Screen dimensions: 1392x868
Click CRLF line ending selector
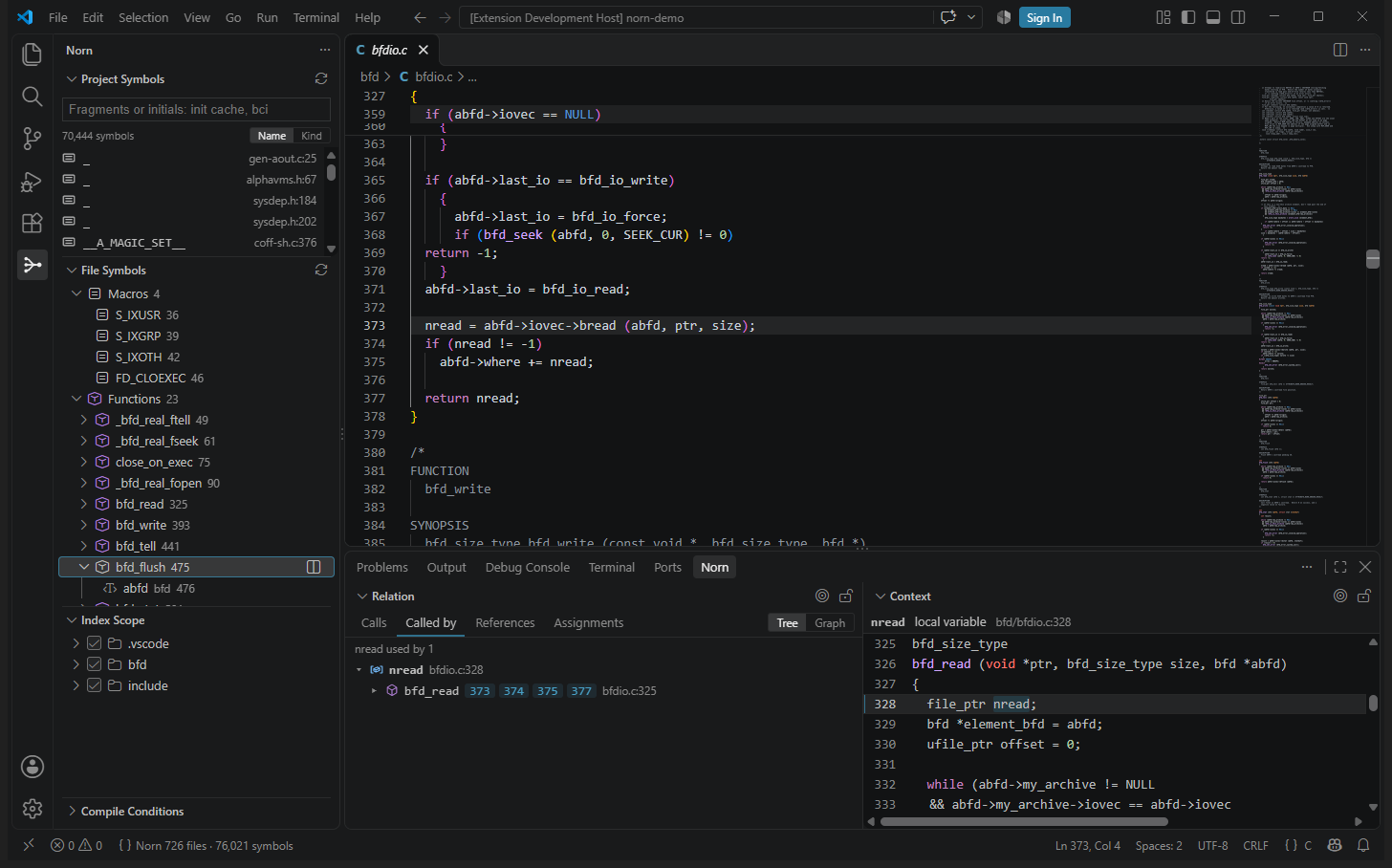pyautogui.click(x=1255, y=845)
